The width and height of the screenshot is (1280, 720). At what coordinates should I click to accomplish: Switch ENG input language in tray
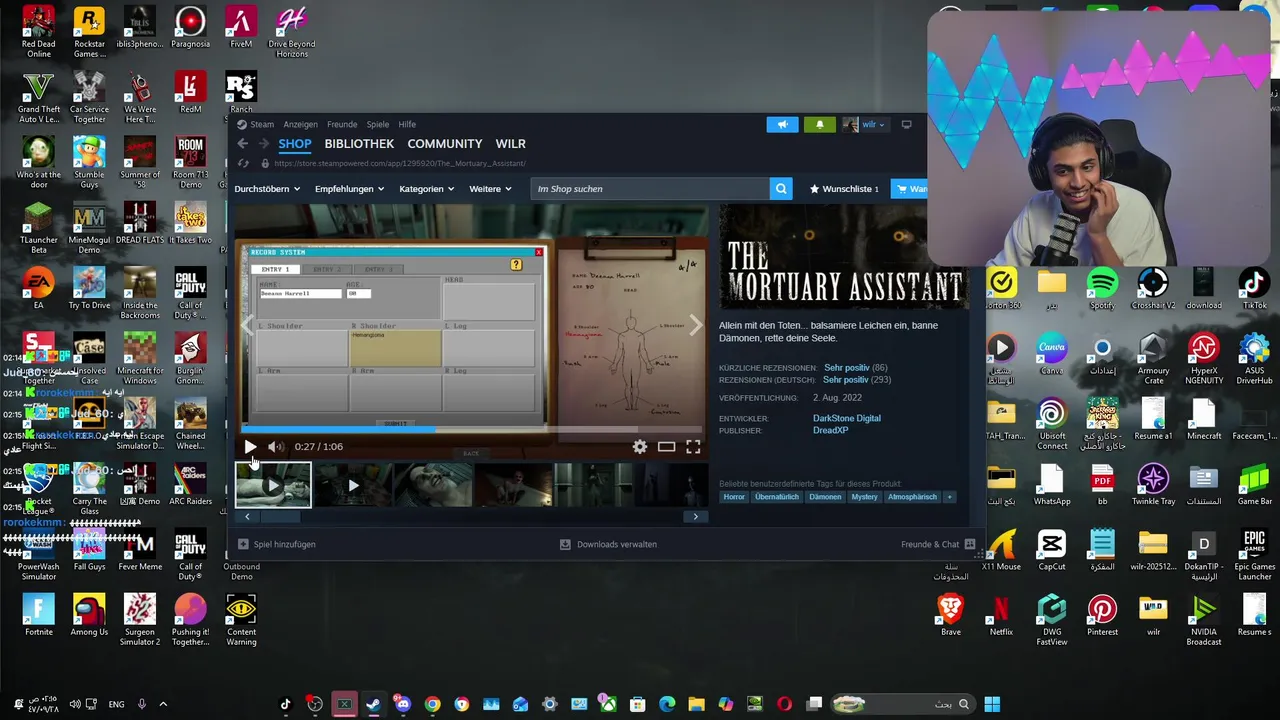pos(116,704)
